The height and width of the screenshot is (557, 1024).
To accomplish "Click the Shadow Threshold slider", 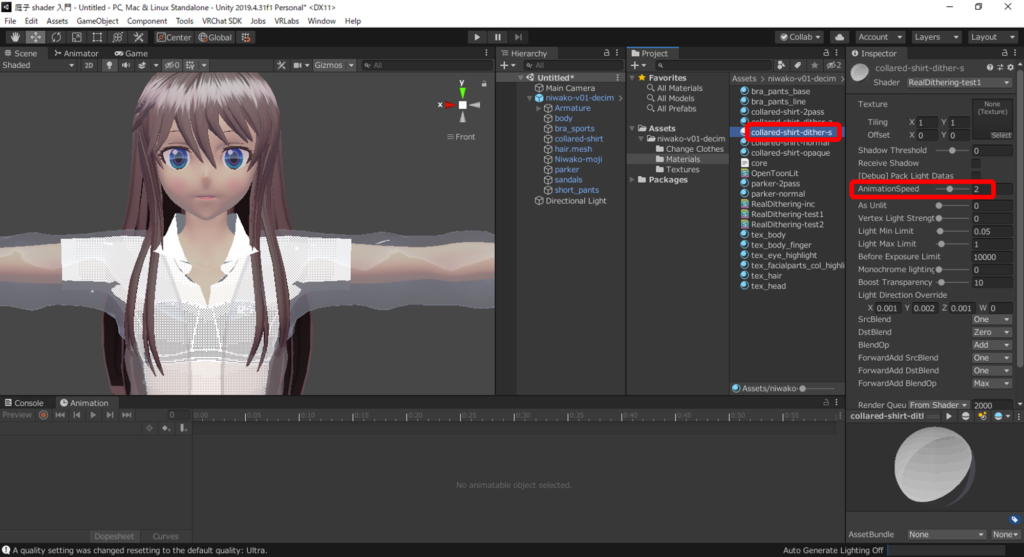I will (x=951, y=150).
